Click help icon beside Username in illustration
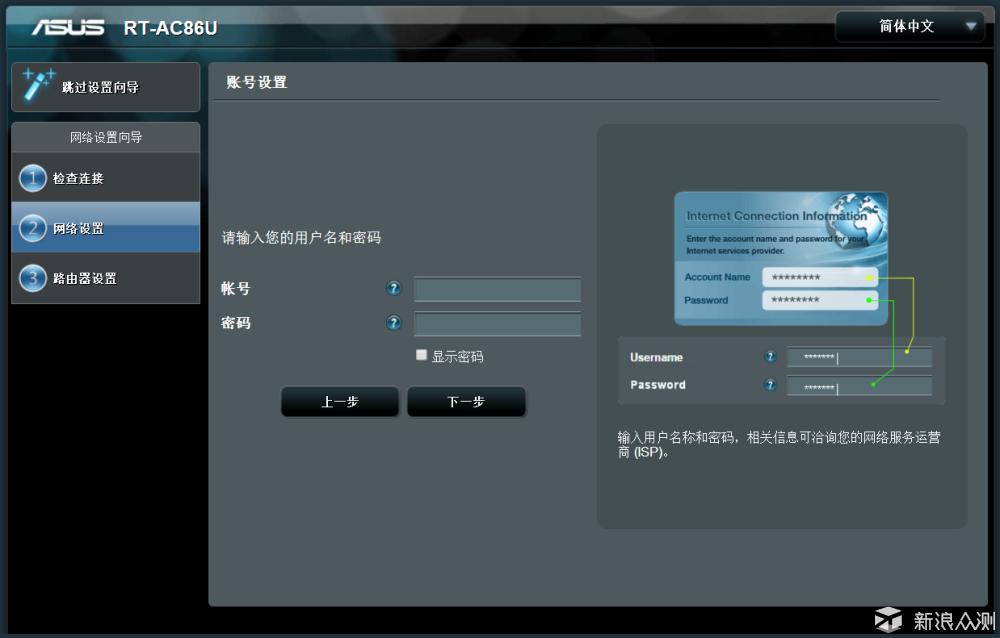The height and width of the screenshot is (638, 1000). click(x=770, y=357)
